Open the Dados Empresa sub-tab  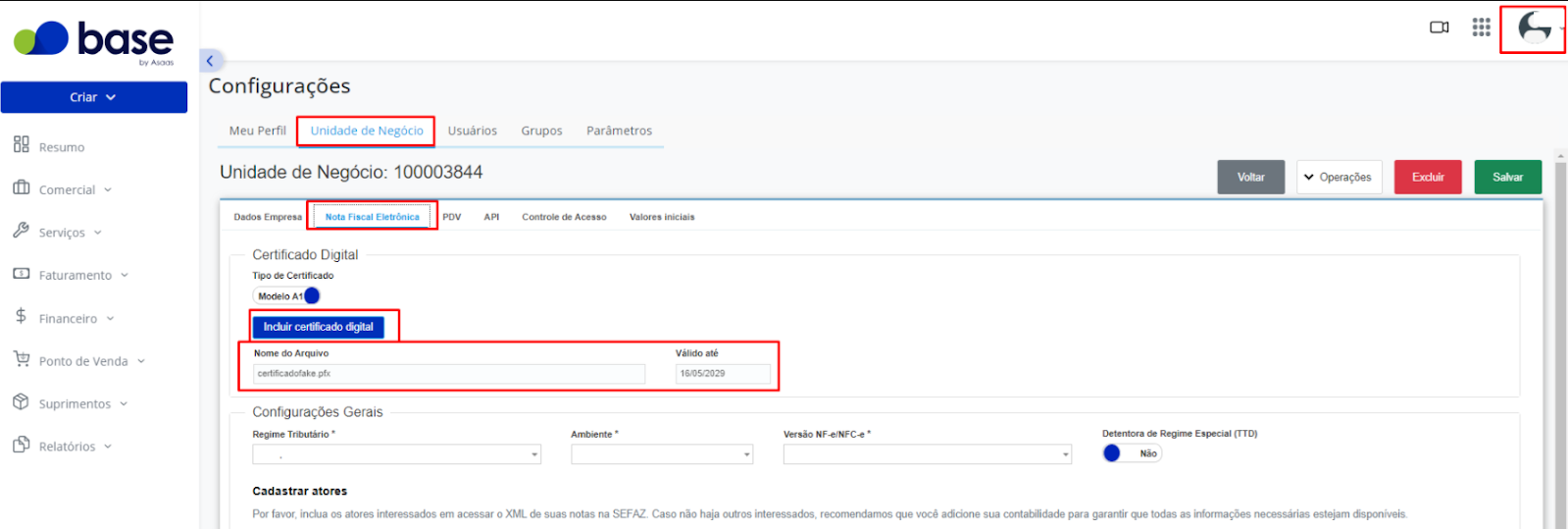tap(268, 217)
